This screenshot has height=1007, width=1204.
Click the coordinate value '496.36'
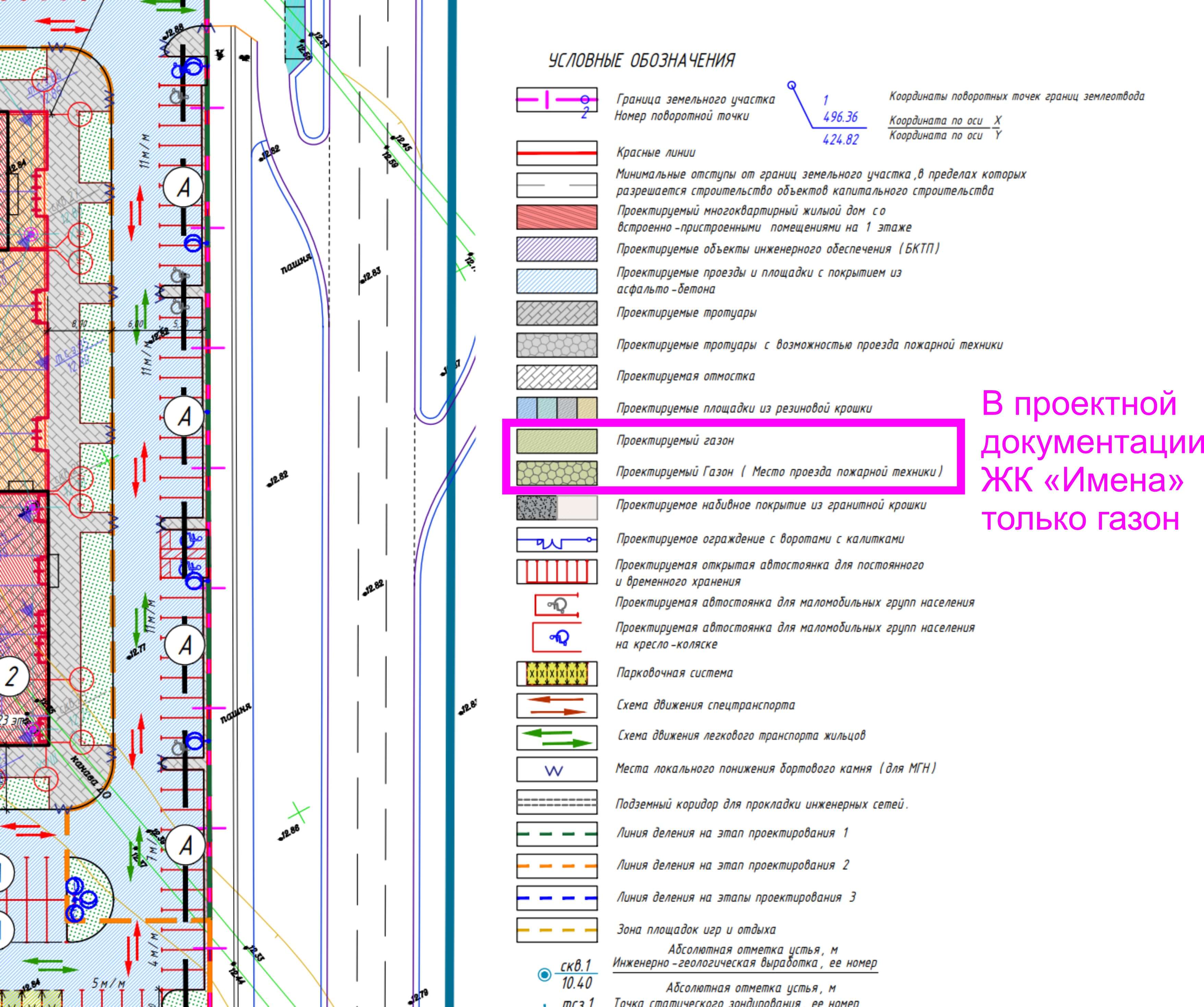point(840,118)
